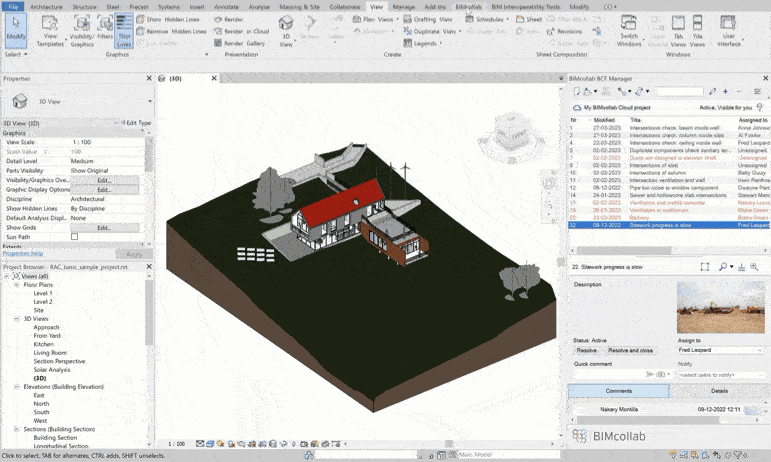Screen dimensions: 771x462
Task: Toggle Thin Lines display mode
Action: click(x=124, y=32)
